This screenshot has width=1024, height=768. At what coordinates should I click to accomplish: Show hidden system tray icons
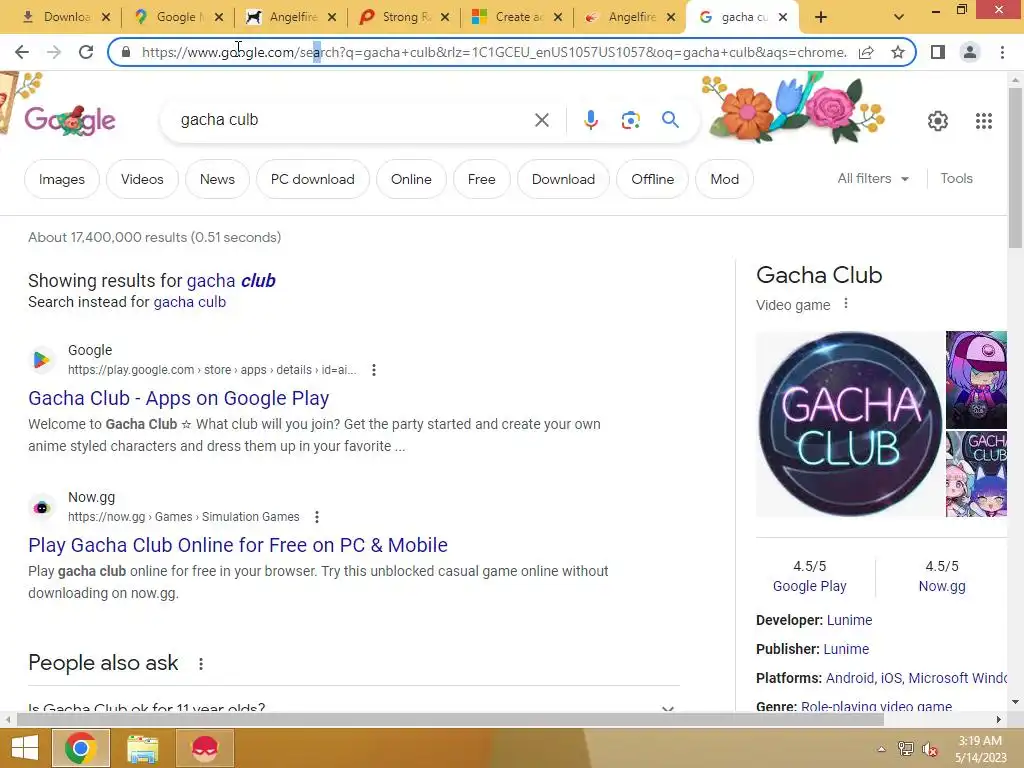click(x=881, y=749)
